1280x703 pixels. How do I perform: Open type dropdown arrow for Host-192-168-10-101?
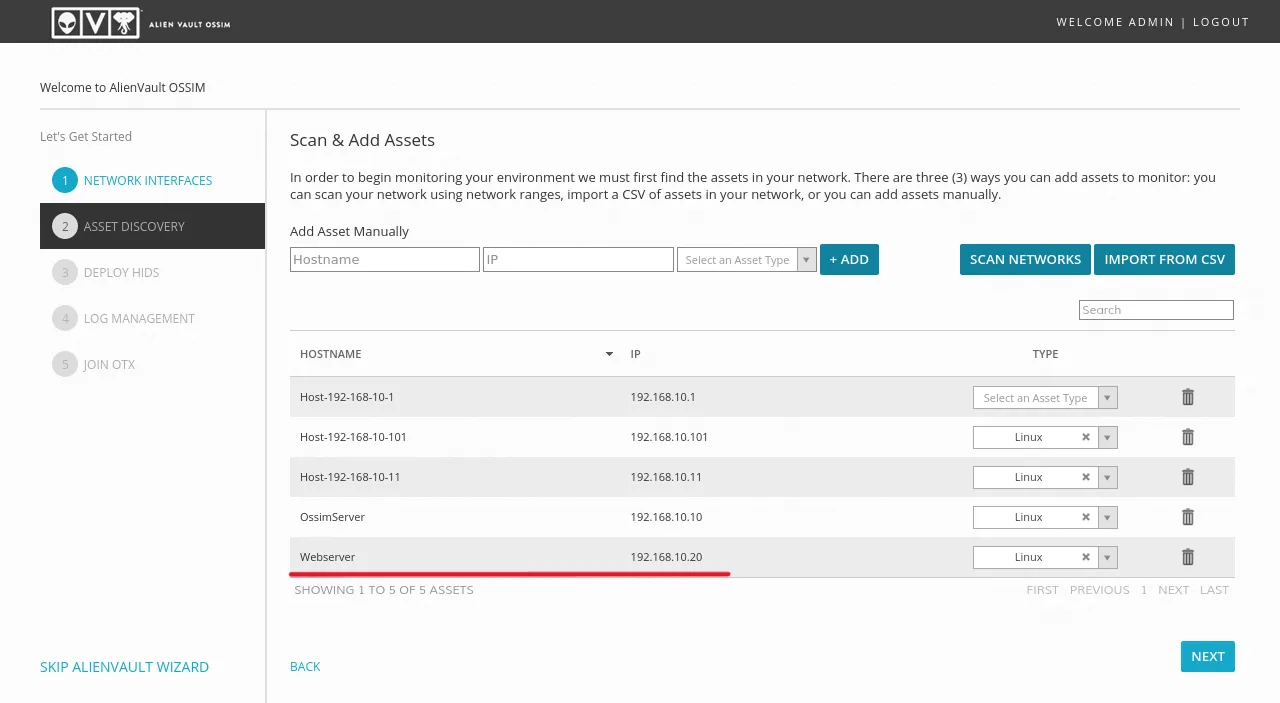1107,438
